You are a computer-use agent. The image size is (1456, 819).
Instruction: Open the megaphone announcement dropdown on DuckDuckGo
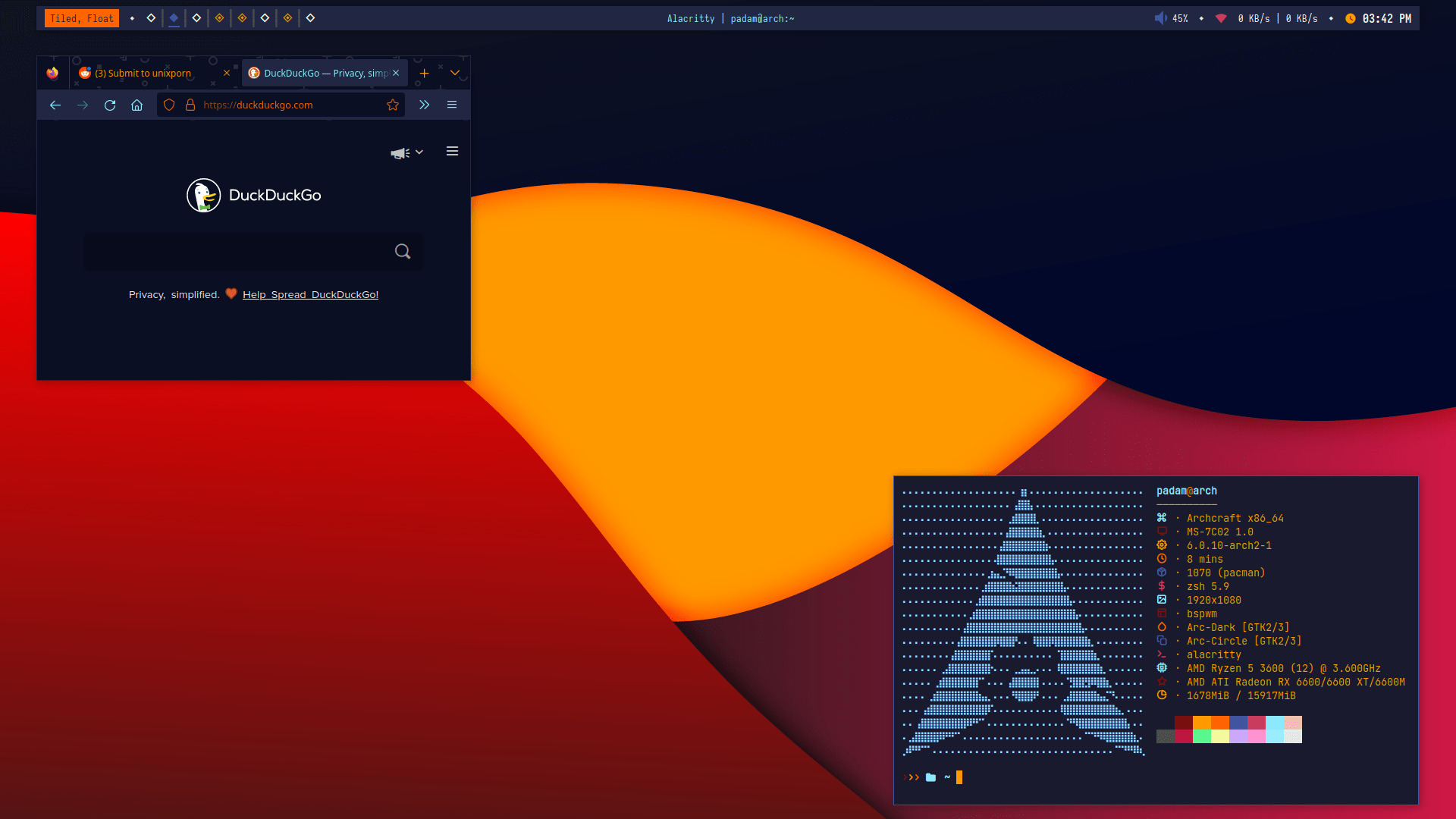[x=406, y=152]
